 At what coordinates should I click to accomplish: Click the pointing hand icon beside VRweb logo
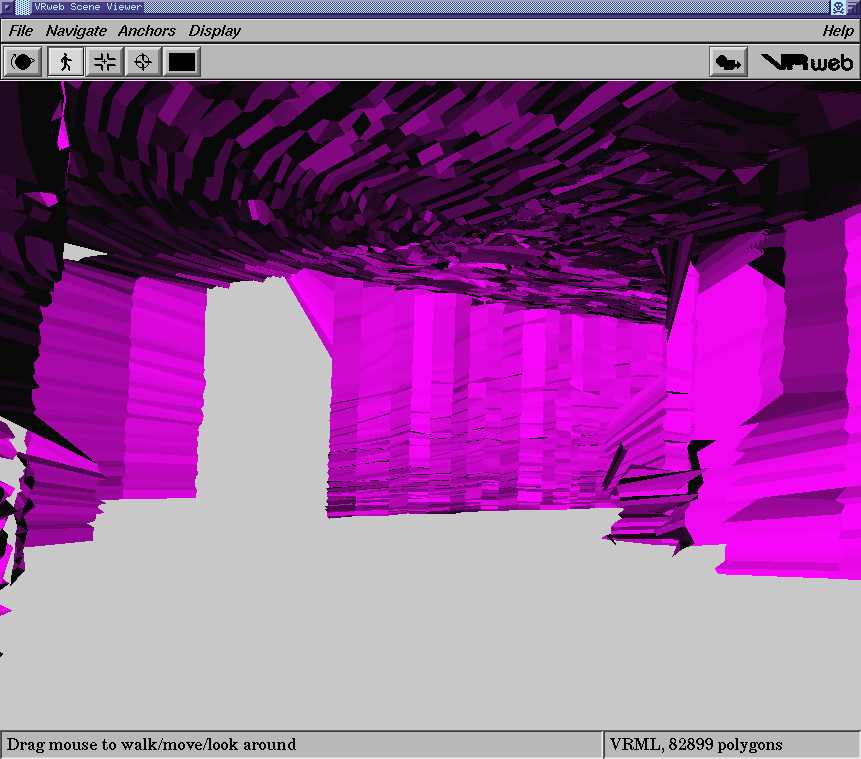coord(728,62)
